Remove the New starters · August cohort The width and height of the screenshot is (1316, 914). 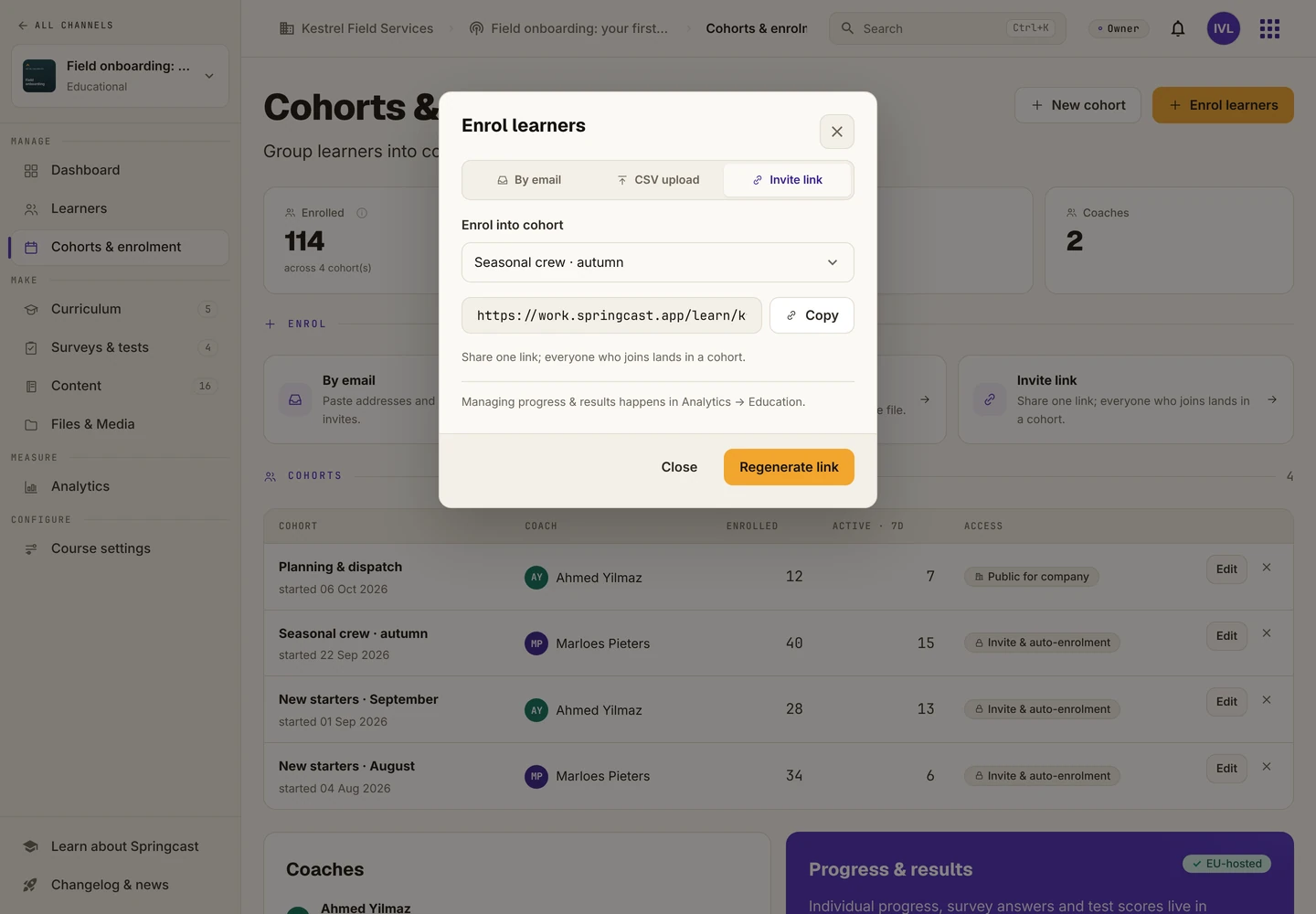pos(1267,767)
